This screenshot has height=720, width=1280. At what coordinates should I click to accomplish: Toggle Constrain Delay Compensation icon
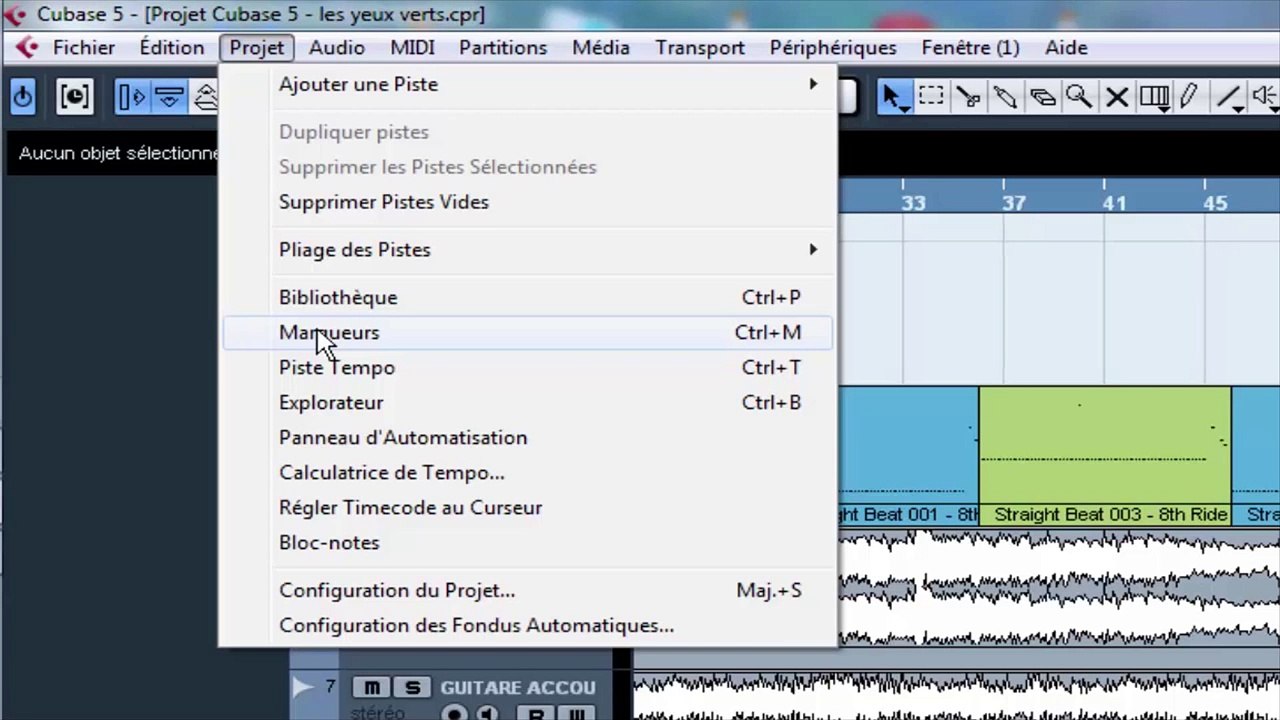75,97
